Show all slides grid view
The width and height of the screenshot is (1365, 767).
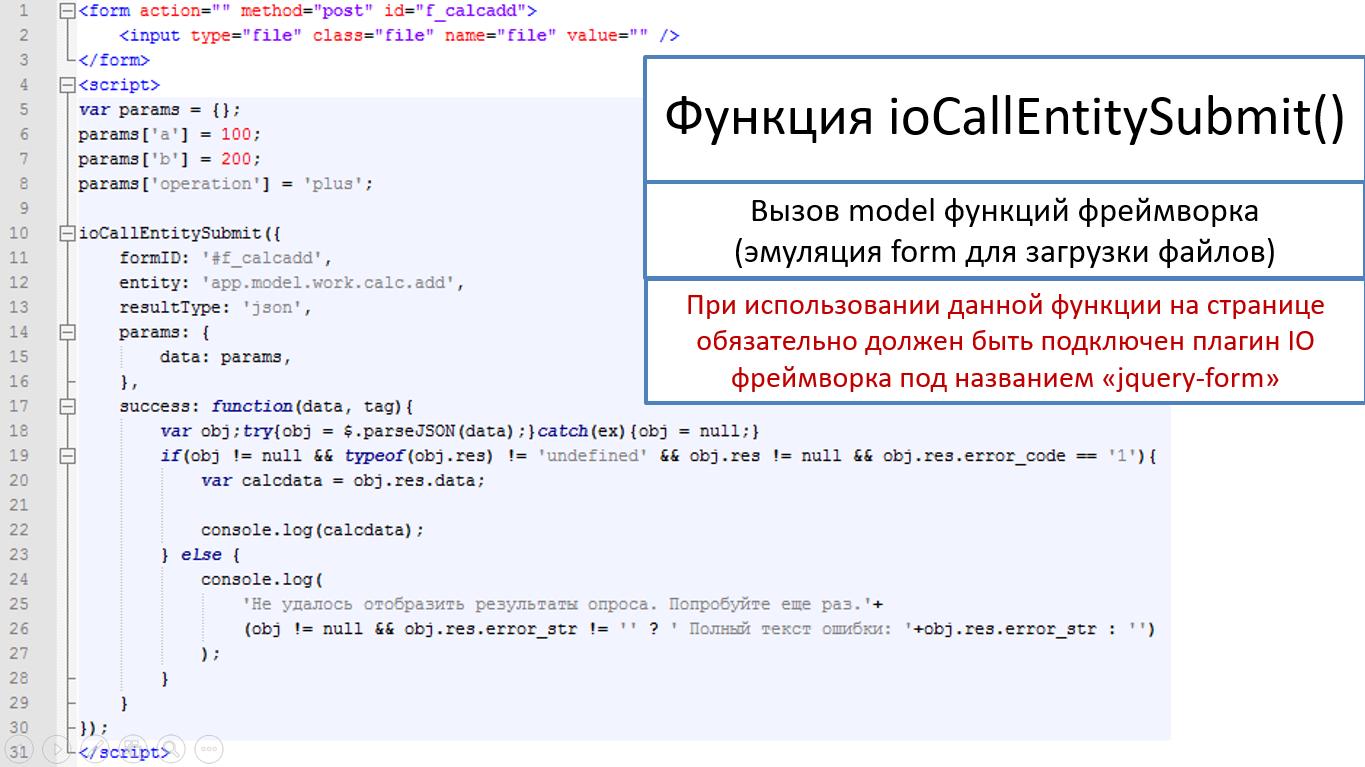click(x=131, y=748)
